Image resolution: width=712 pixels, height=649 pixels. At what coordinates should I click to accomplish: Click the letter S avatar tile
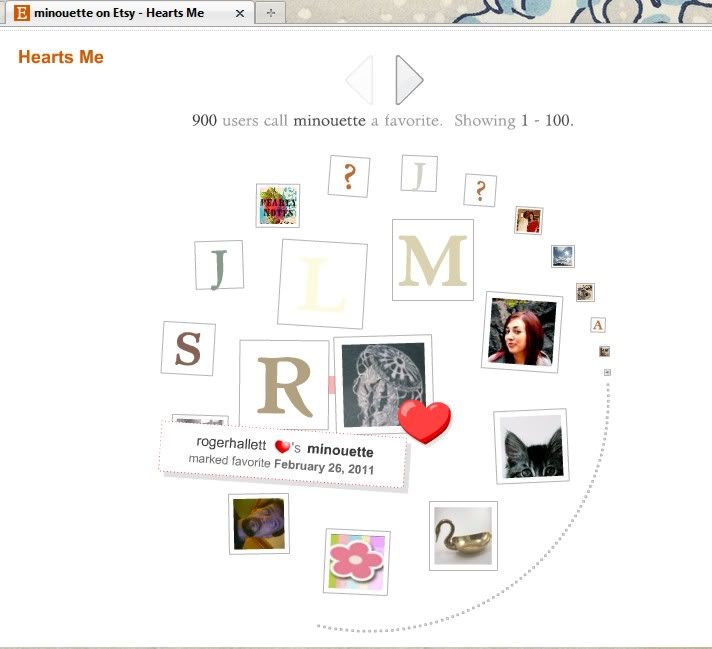188,349
